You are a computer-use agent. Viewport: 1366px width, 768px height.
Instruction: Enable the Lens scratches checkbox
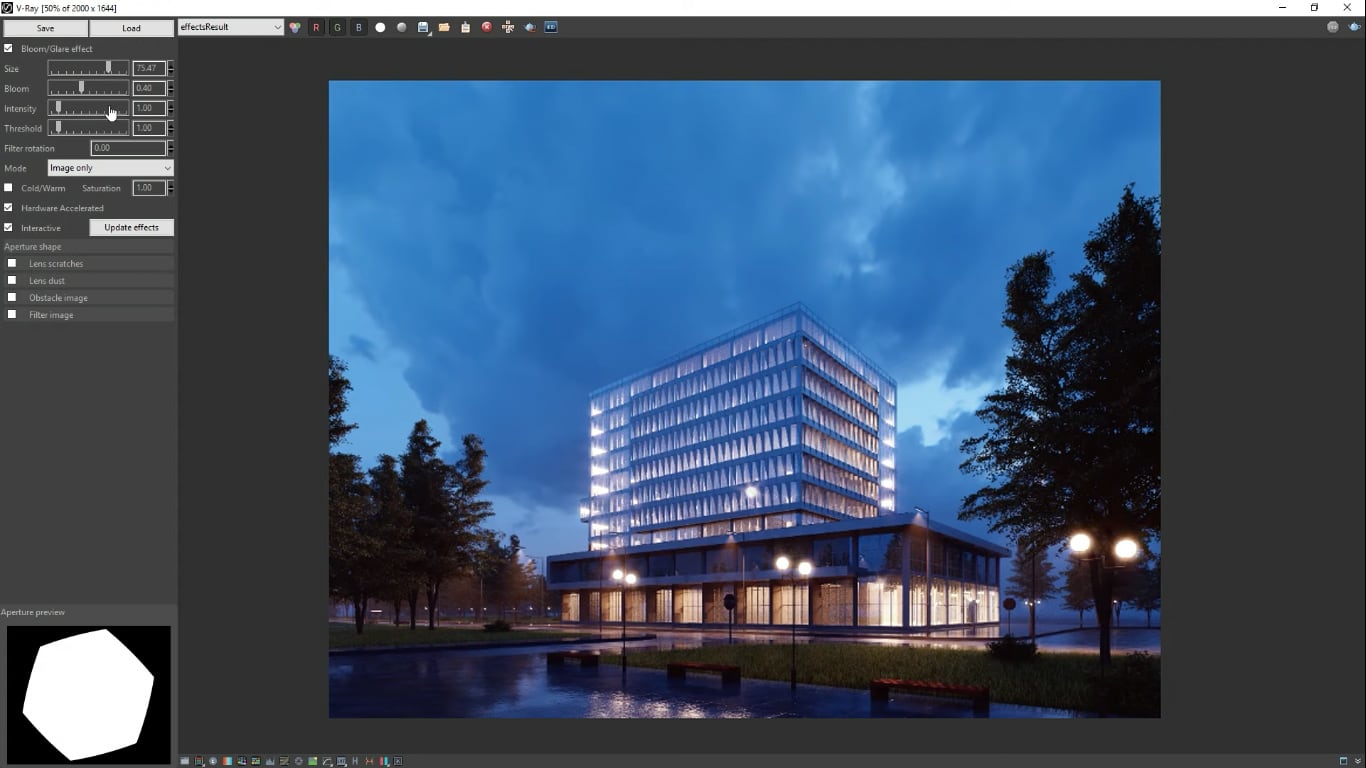(x=11, y=263)
